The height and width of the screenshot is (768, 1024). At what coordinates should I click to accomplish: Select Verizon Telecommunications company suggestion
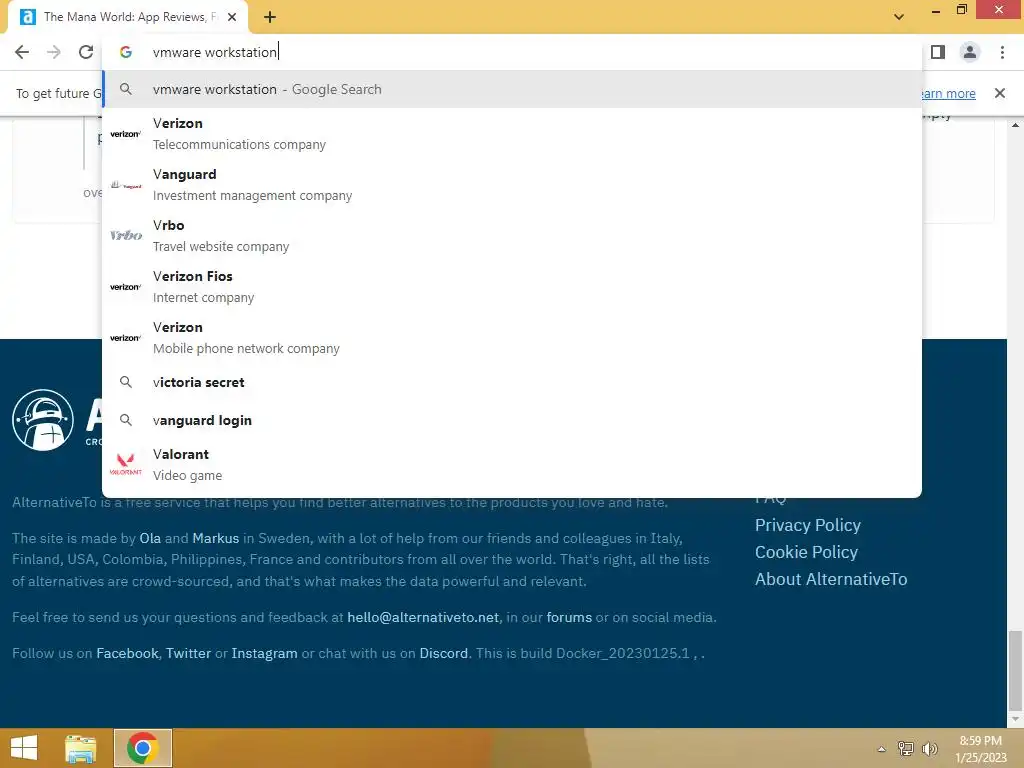(x=512, y=134)
